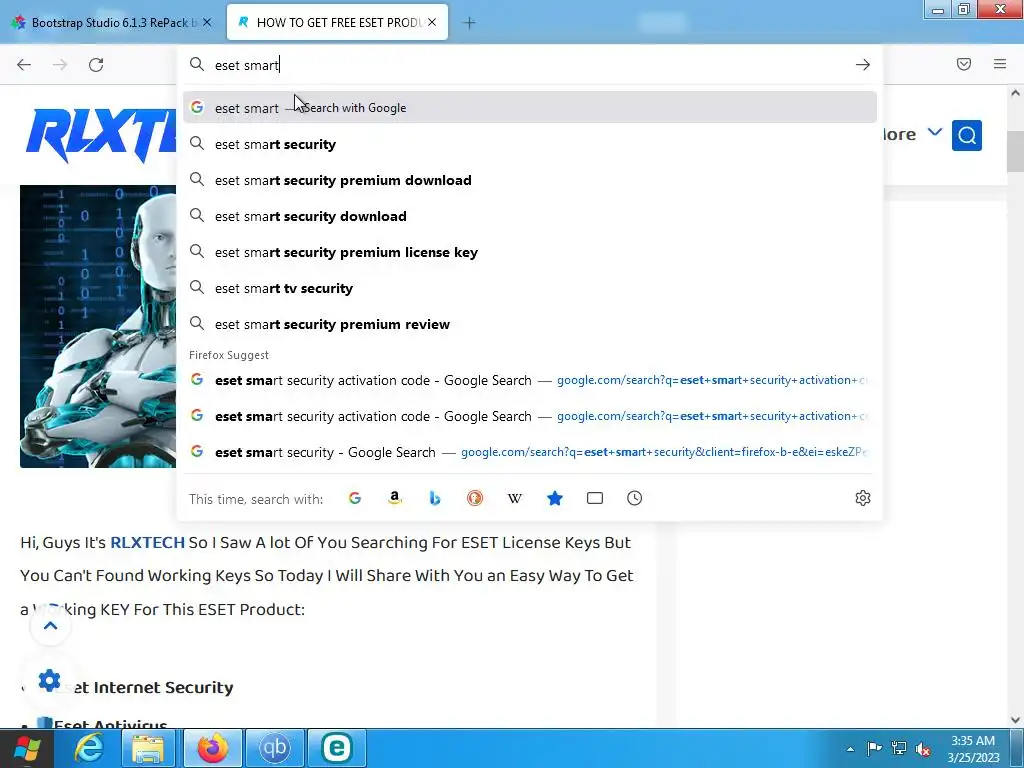Search this time with Google
The image size is (1024, 768).
tap(355, 498)
